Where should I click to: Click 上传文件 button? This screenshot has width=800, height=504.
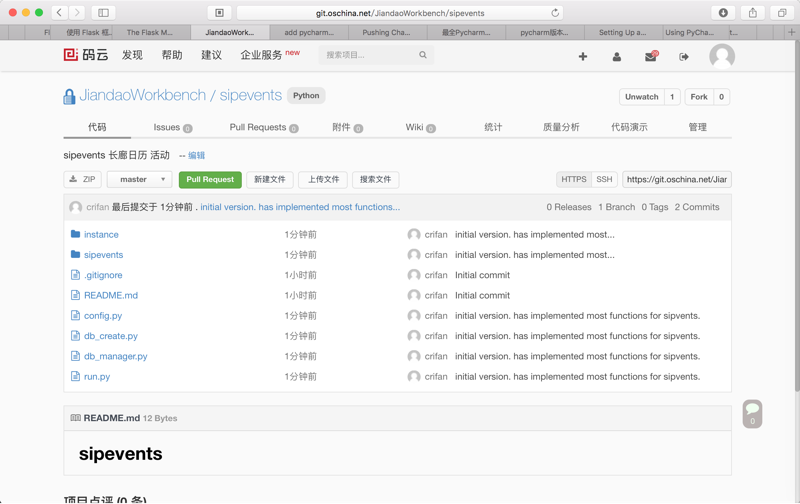click(323, 180)
